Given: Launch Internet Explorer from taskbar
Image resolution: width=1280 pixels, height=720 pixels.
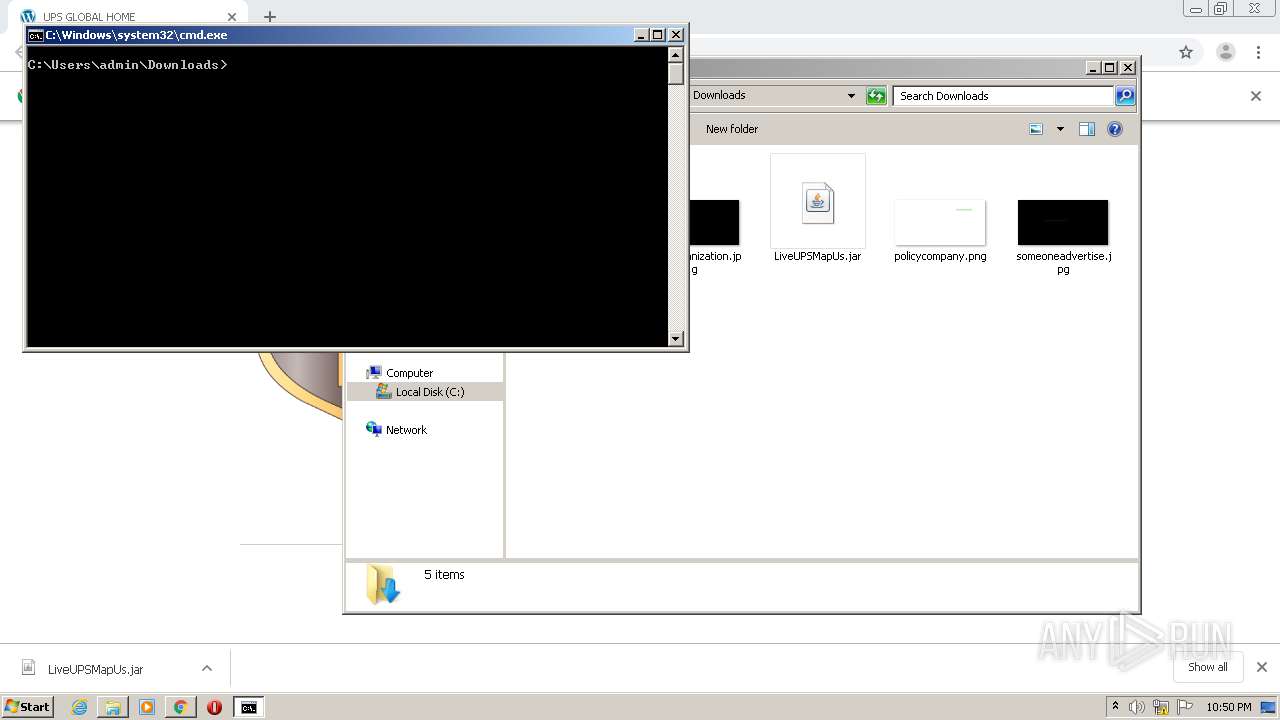Looking at the screenshot, I should (79, 707).
